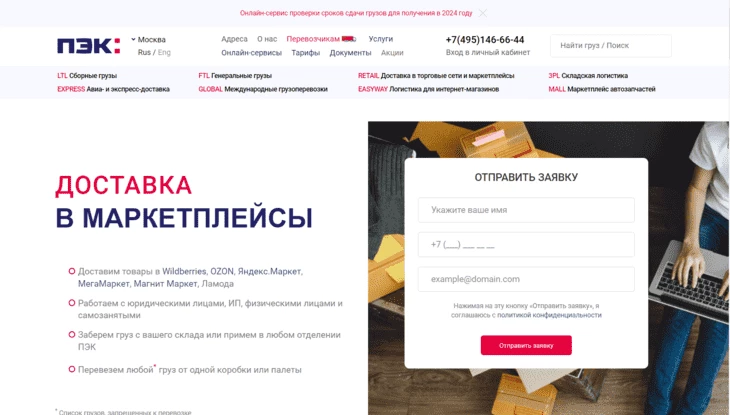Open Онлайн-сервисы menu
This screenshot has width=730, height=415.
[251, 53]
